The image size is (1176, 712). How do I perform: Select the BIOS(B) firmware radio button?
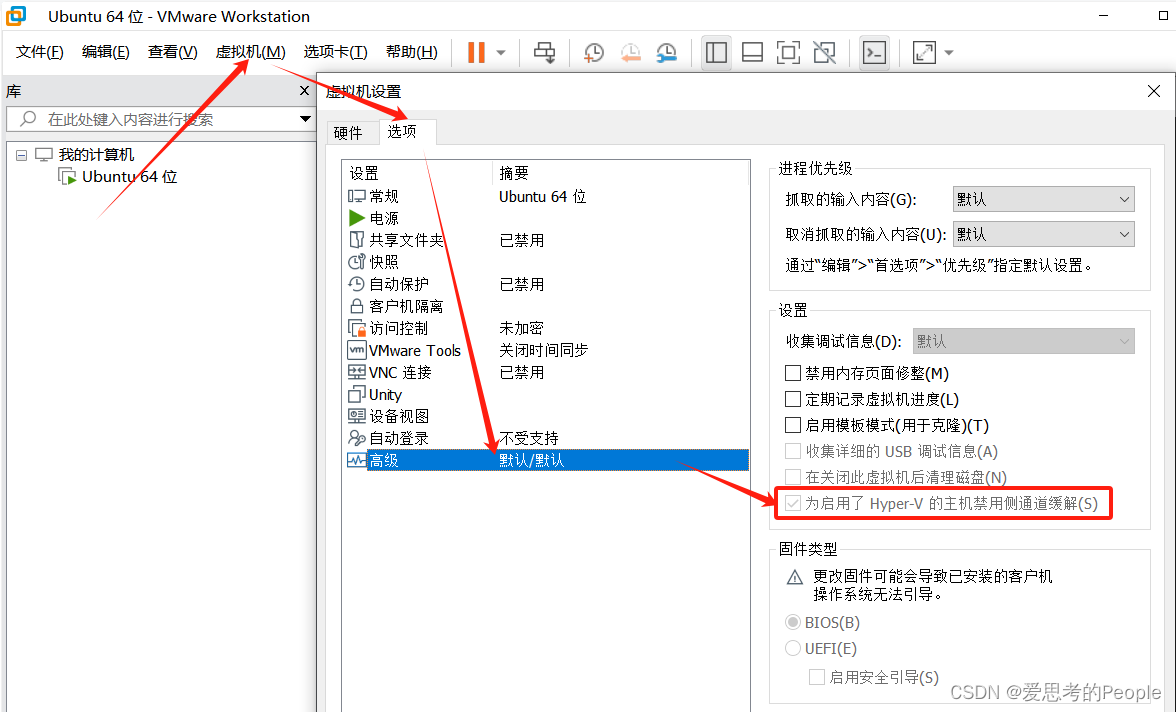793,623
